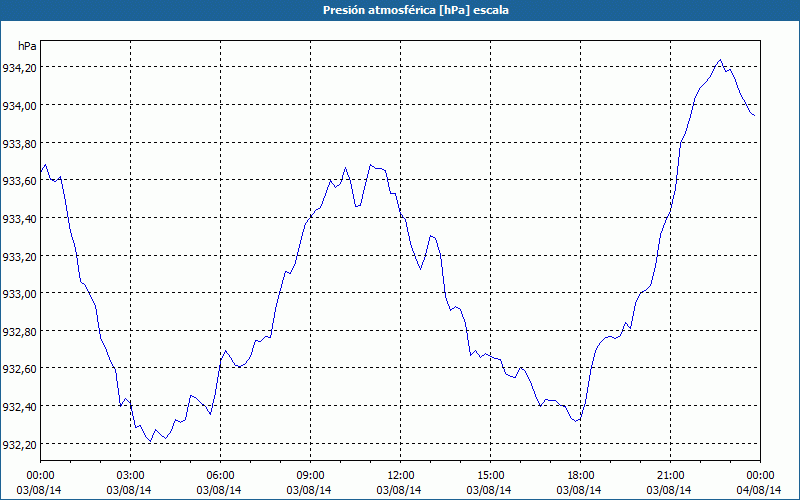Click the 934,00 pressure axis label
800x500 pixels.
pyautogui.click(x=19, y=105)
